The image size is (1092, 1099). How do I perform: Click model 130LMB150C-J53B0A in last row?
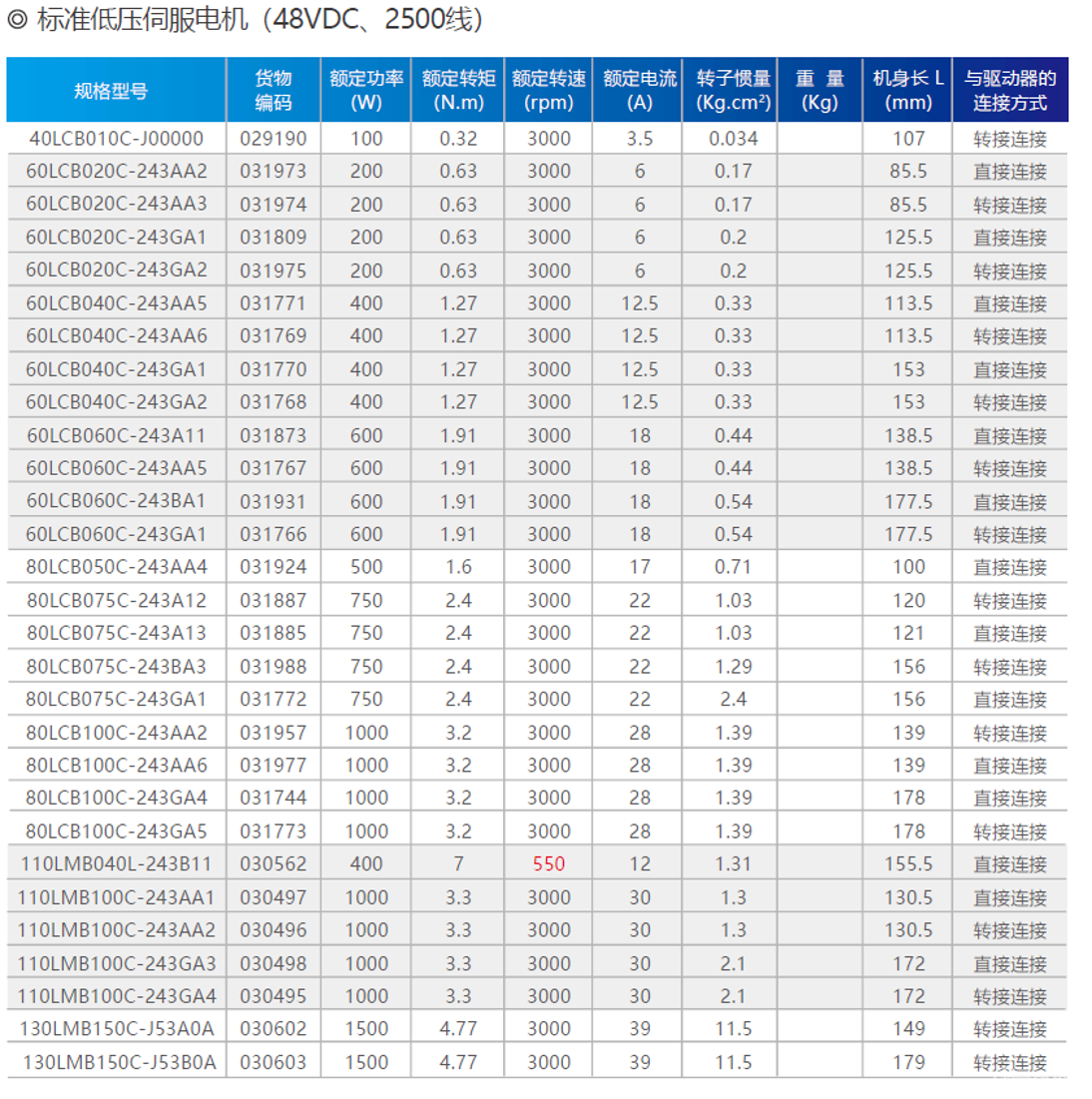click(x=119, y=1062)
